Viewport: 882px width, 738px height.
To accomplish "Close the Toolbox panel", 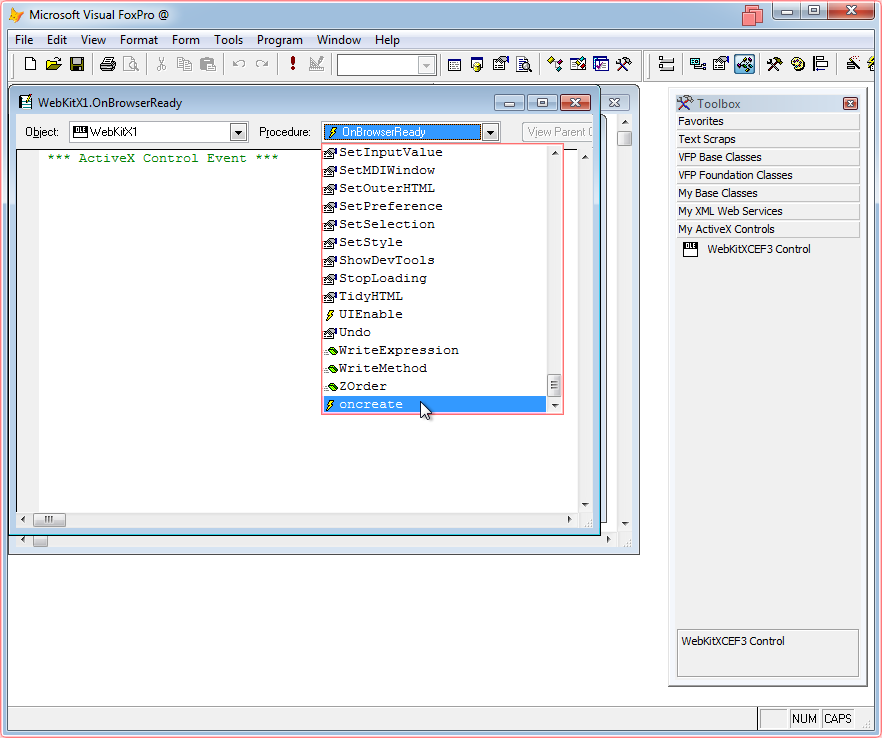I will 850,104.
